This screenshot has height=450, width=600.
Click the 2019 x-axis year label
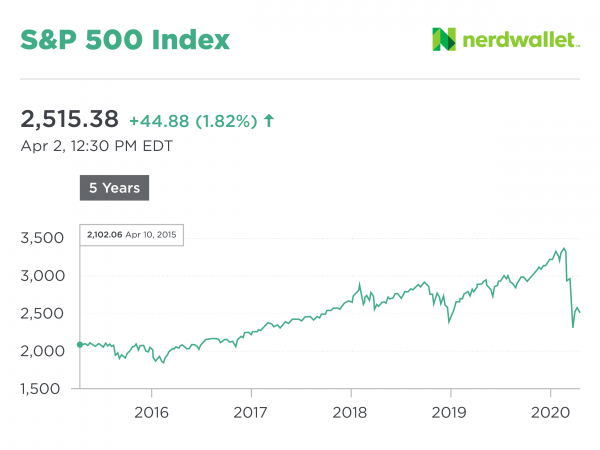pos(450,410)
